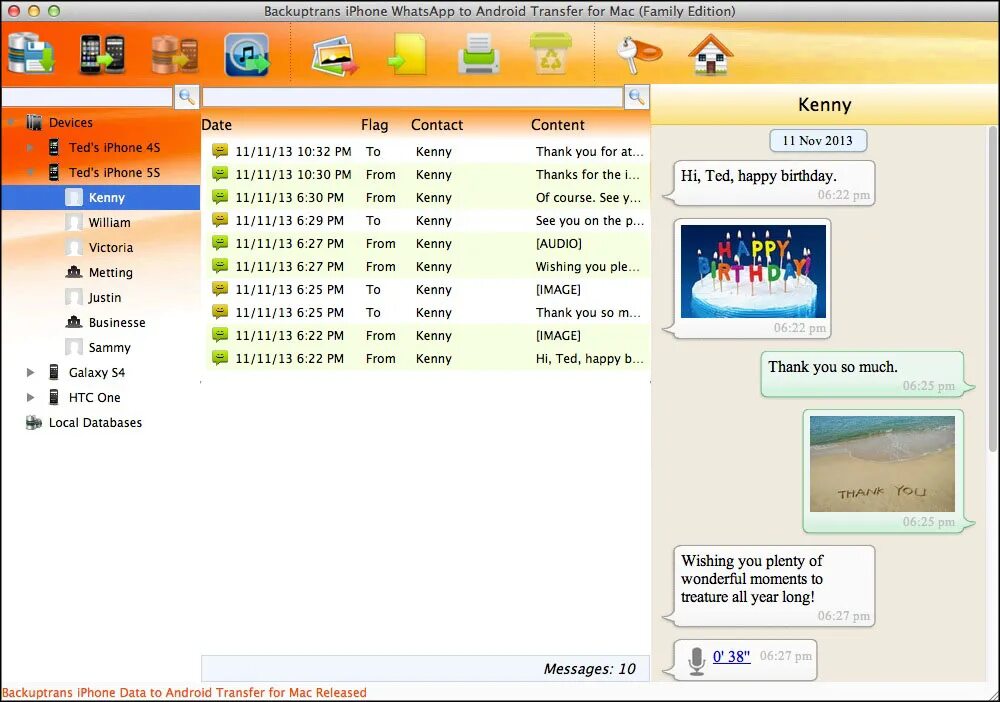Open the Thank You beach image thumbnail

(882, 464)
